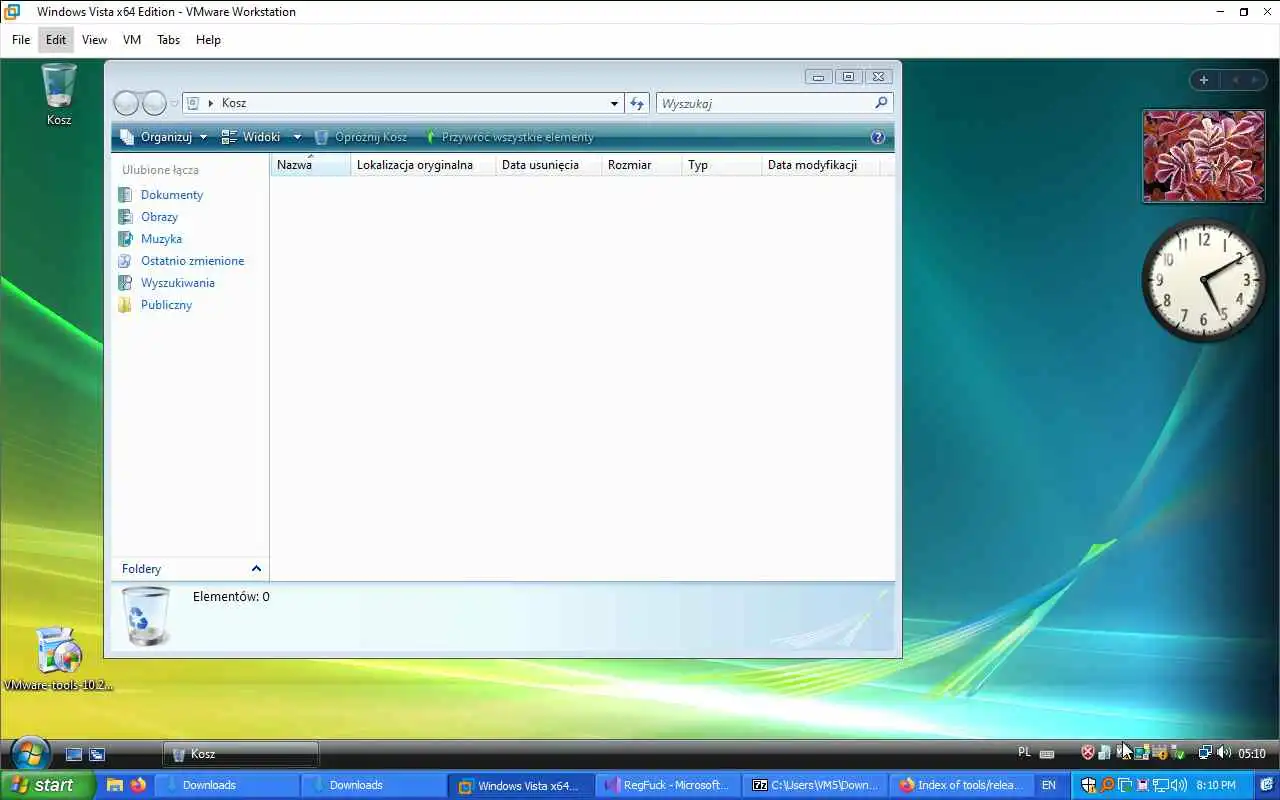Click Vista volume speaker tray icon
The width and height of the screenshot is (1280, 800).
(x=1224, y=753)
